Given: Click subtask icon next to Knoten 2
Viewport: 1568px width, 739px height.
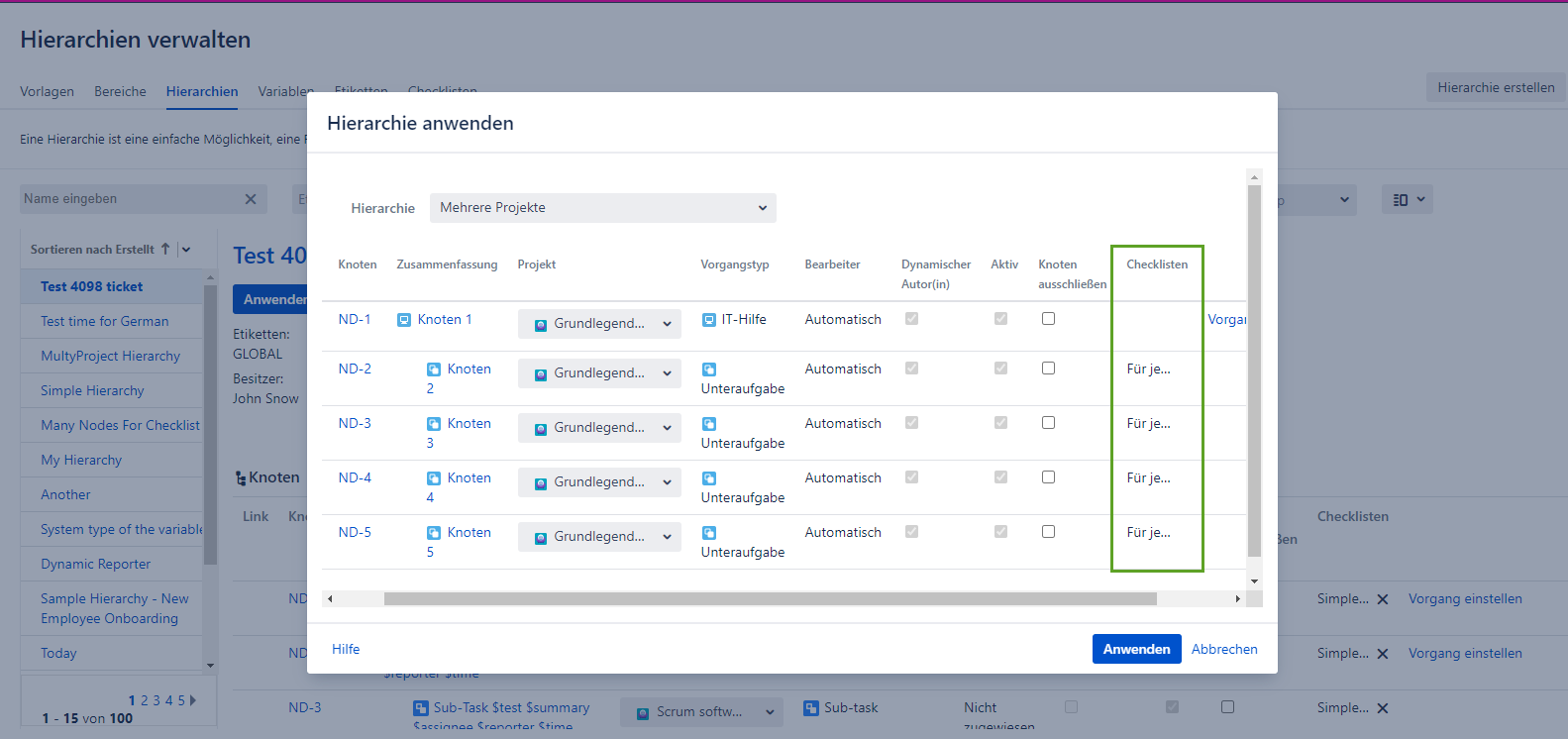Looking at the screenshot, I should coord(434,369).
